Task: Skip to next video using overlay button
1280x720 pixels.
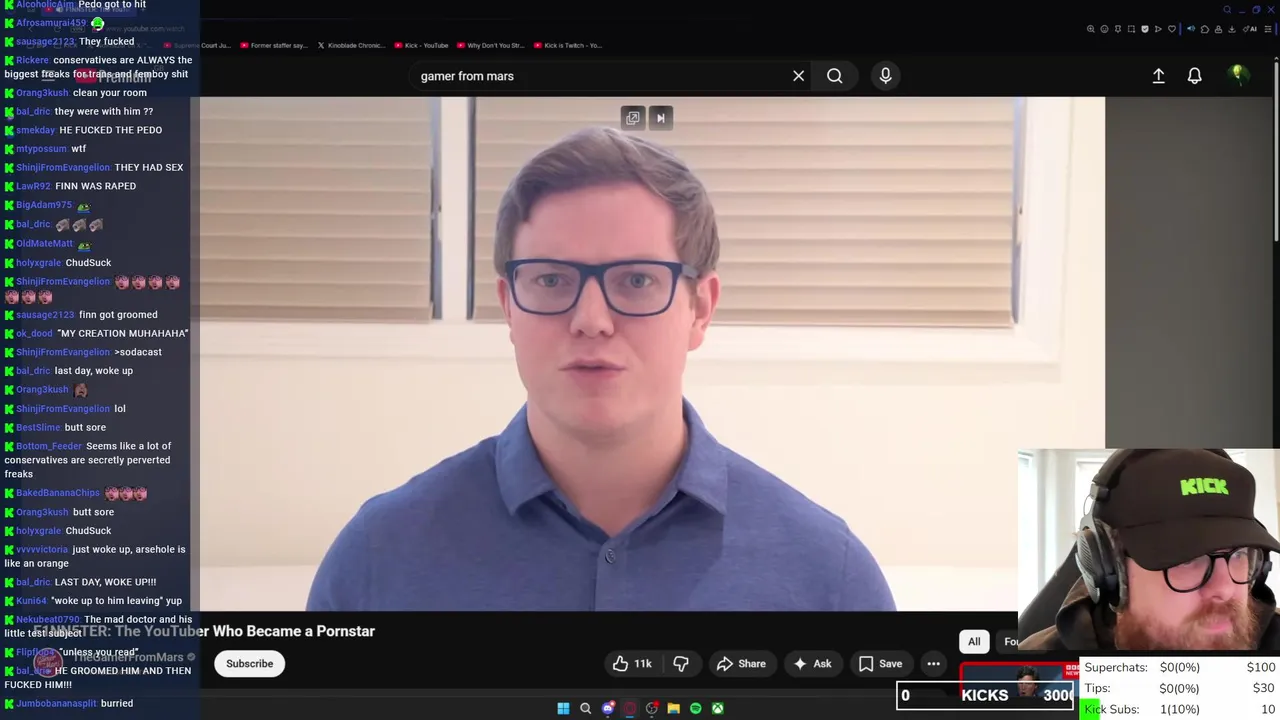Action: 660,118
